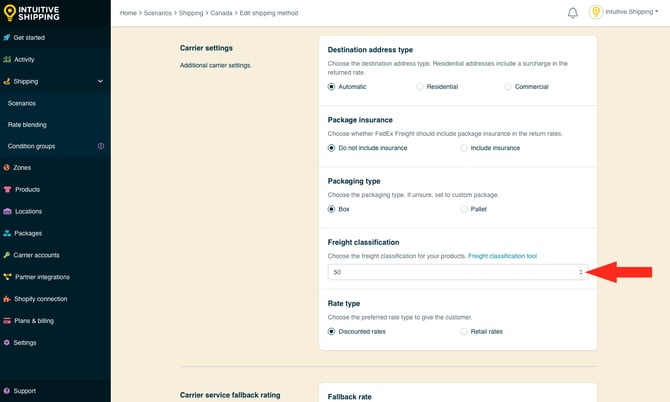Go to Products page
This screenshot has width=670, height=402.
(x=27, y=189)
